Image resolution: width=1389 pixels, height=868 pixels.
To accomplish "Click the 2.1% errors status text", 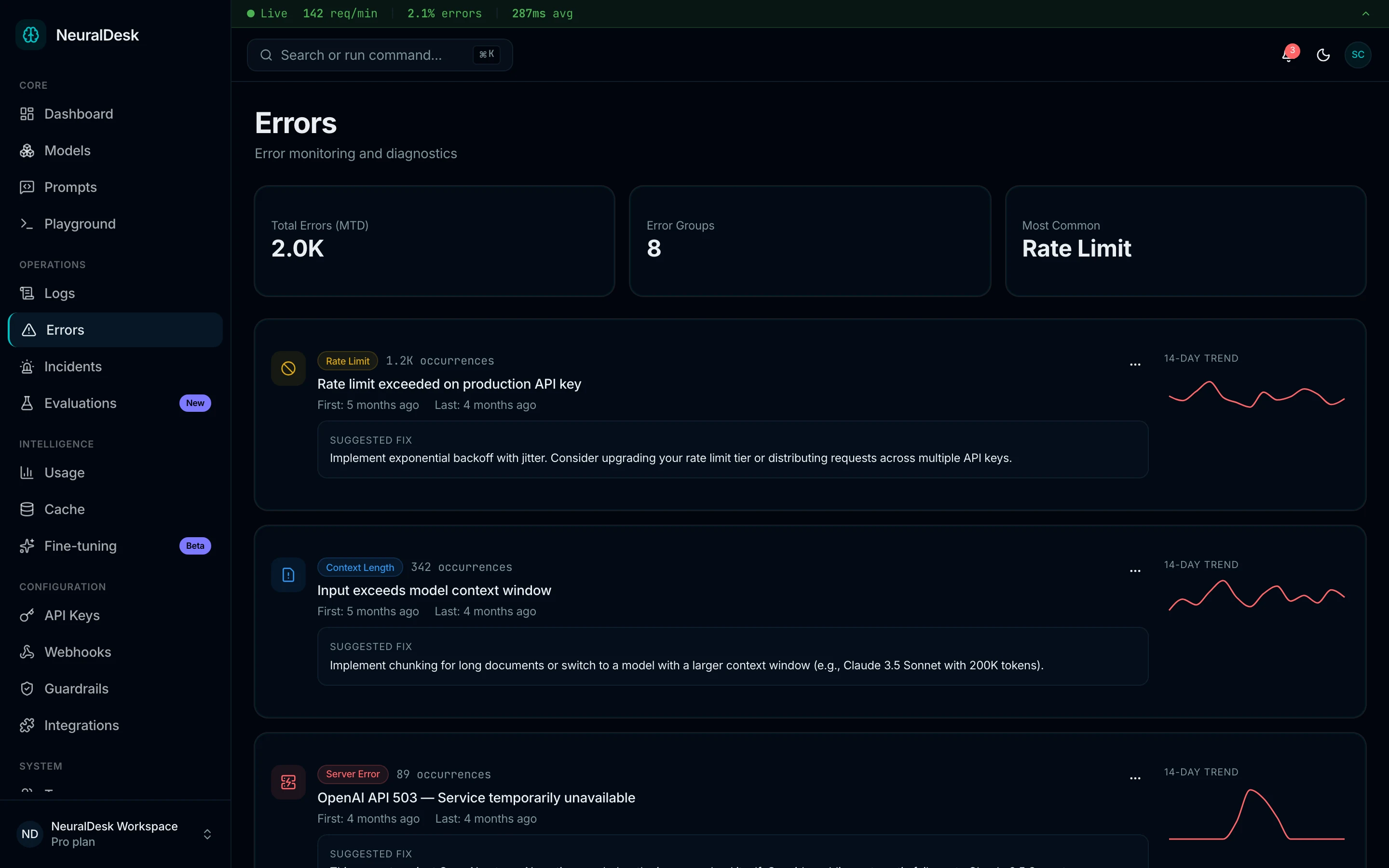I will pos(445,14).
